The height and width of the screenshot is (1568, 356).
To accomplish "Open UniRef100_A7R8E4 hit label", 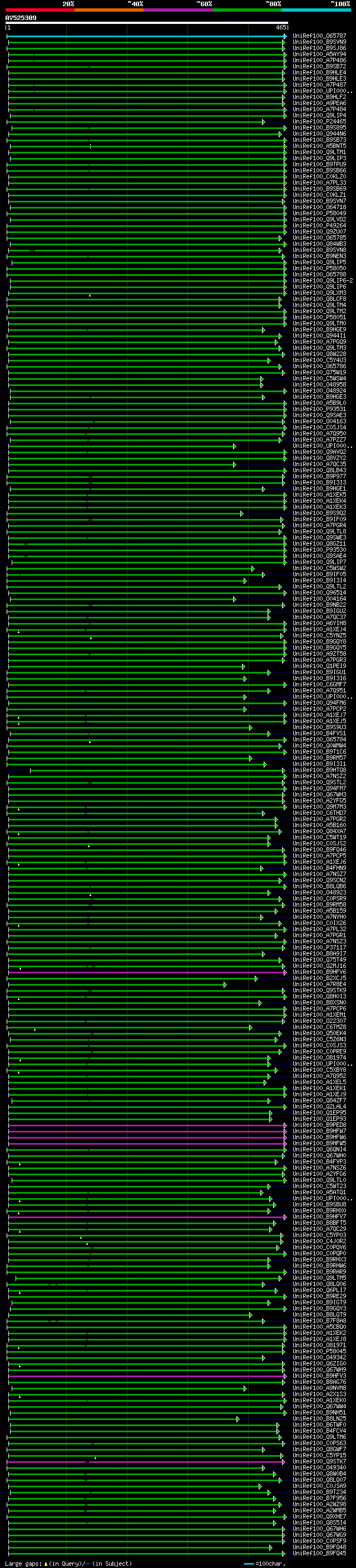I will 319,985.
